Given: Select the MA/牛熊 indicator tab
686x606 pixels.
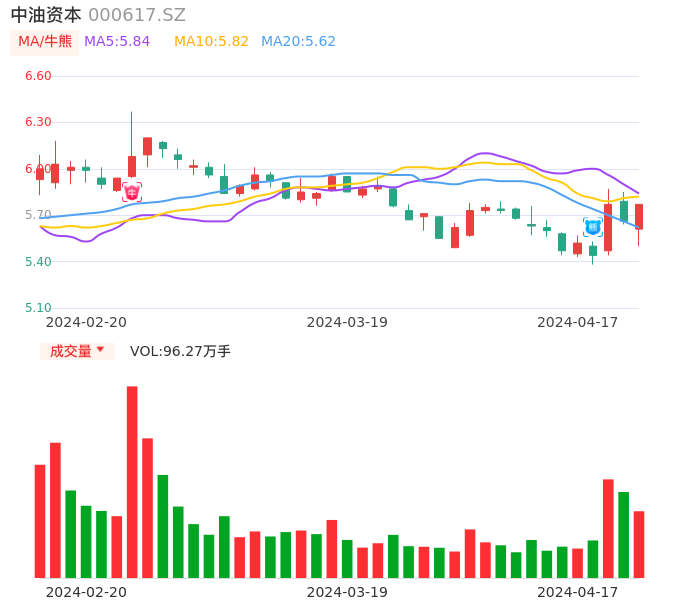Looking at the screenshot, I should point(44,42).
